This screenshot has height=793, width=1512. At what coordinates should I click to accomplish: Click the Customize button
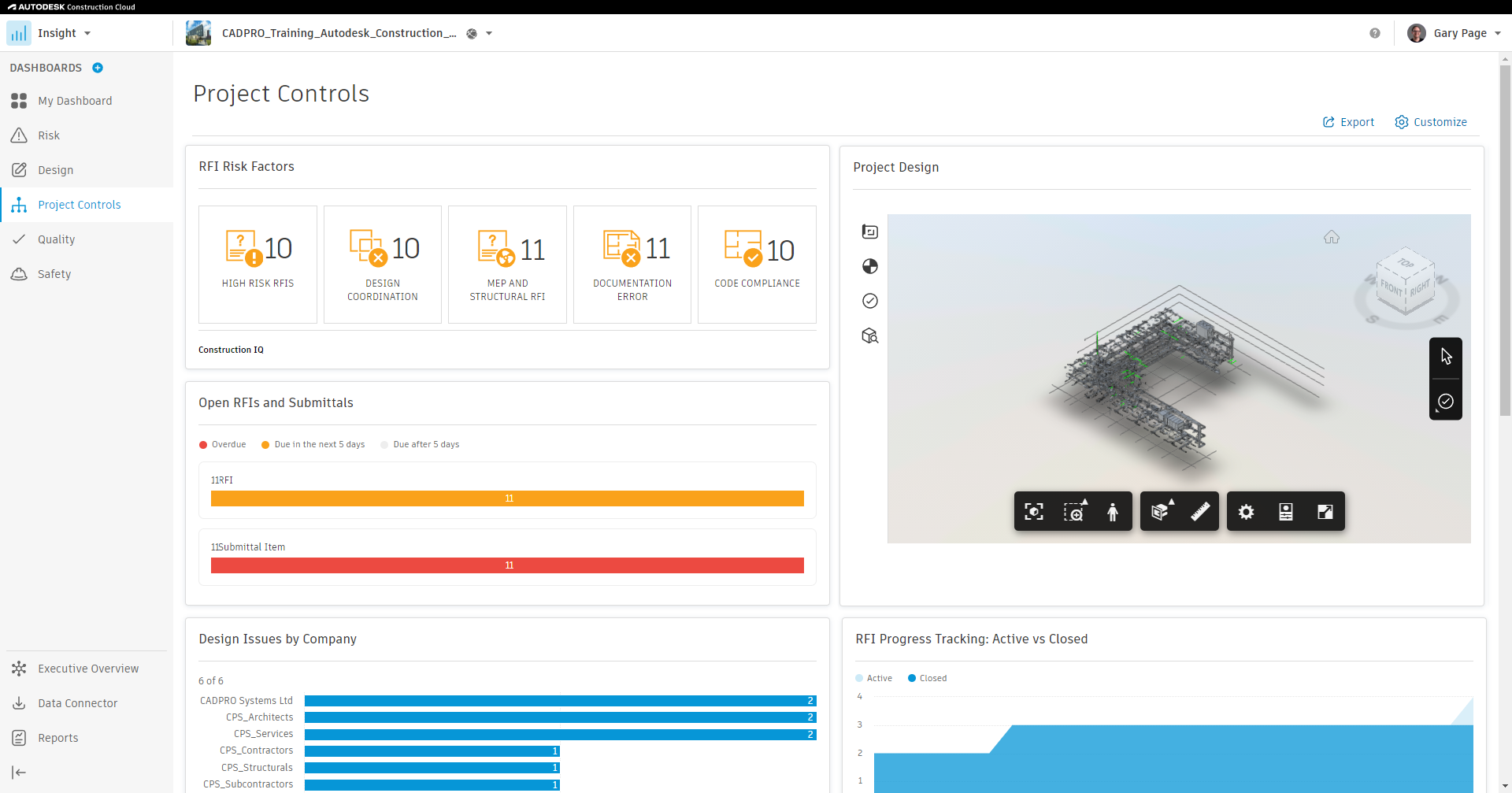pos(1431,122)
